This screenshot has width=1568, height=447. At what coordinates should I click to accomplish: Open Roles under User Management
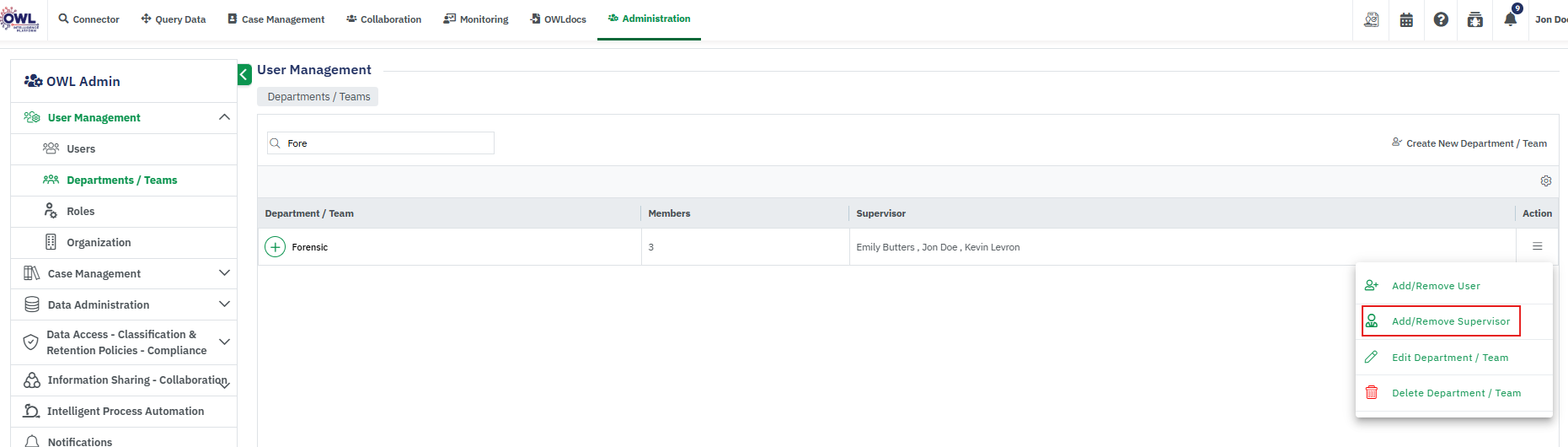point(81,212)
